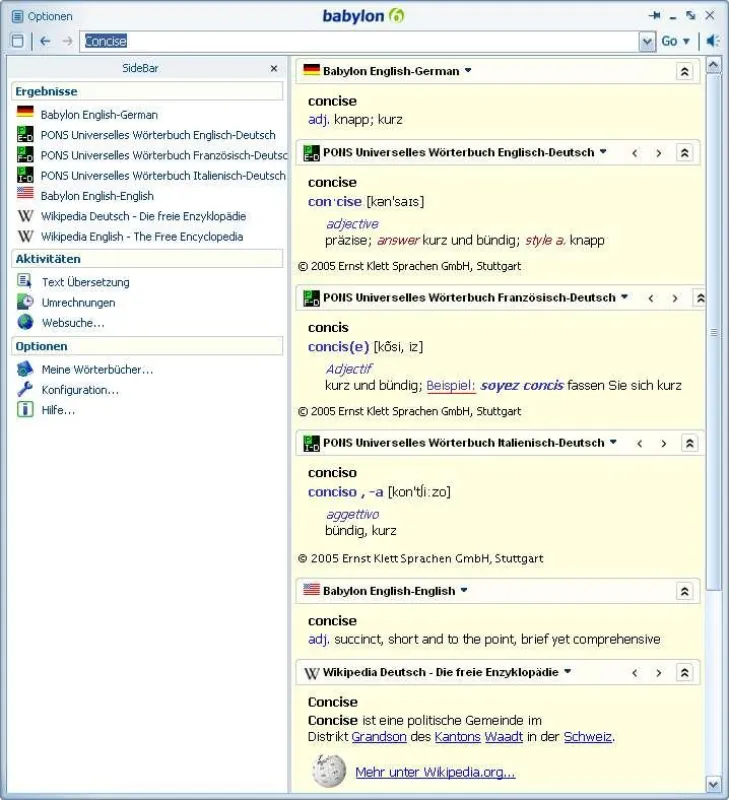Close the SideBar panel

tap(274, 68)
